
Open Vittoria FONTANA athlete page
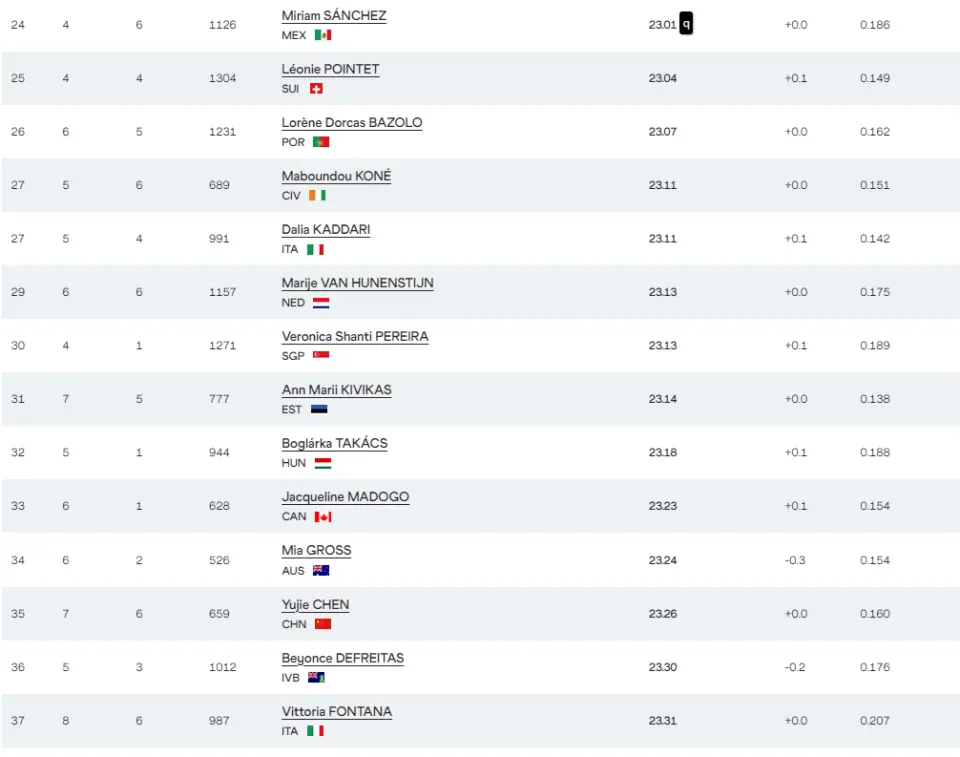pyautogui.click(x=336, y=712)
